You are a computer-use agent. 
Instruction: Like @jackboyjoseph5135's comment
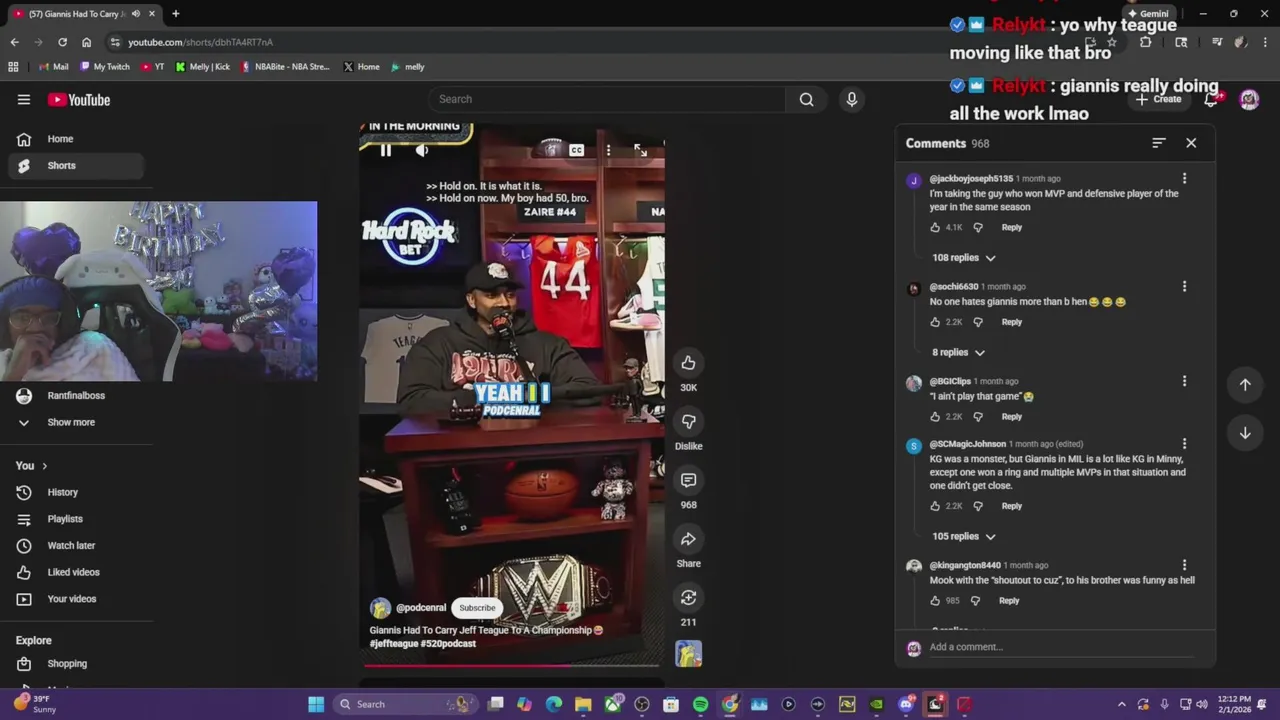click(935, 227)
